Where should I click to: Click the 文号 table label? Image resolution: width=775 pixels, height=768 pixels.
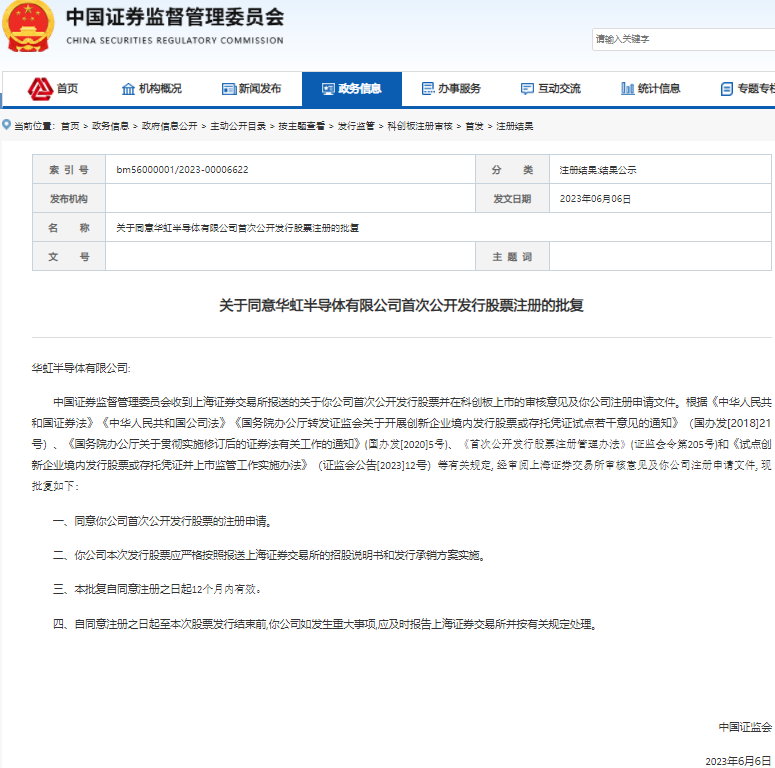click(x=69, y=257)
